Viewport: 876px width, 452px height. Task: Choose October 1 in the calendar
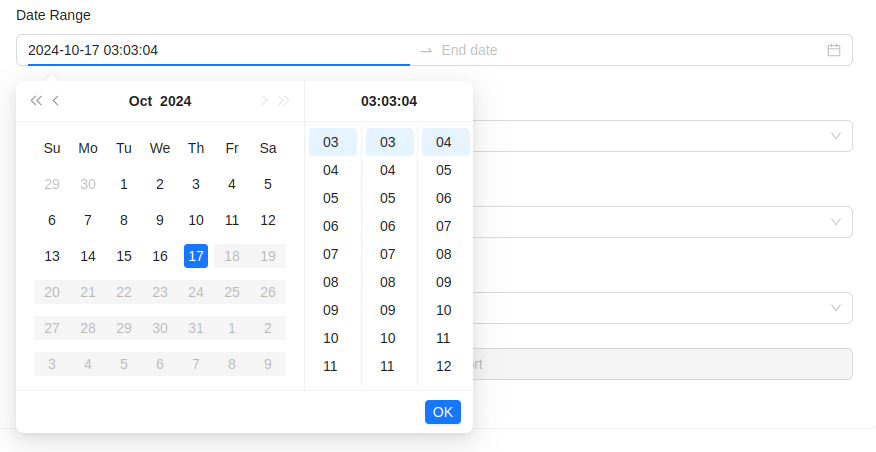point(124,184)
